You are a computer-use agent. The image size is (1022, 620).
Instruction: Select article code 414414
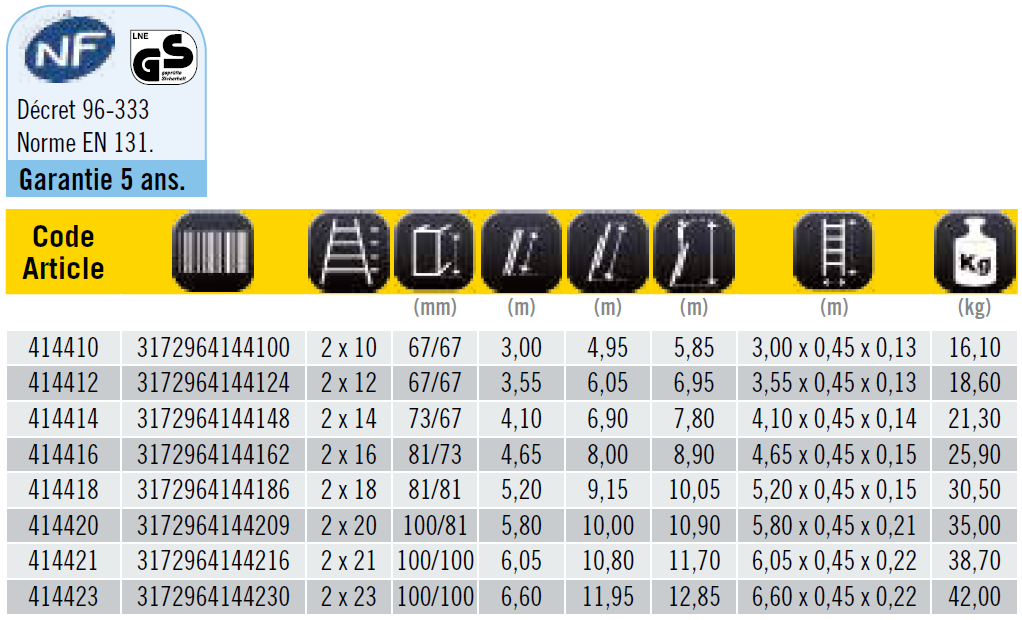[x=63, y=419]
